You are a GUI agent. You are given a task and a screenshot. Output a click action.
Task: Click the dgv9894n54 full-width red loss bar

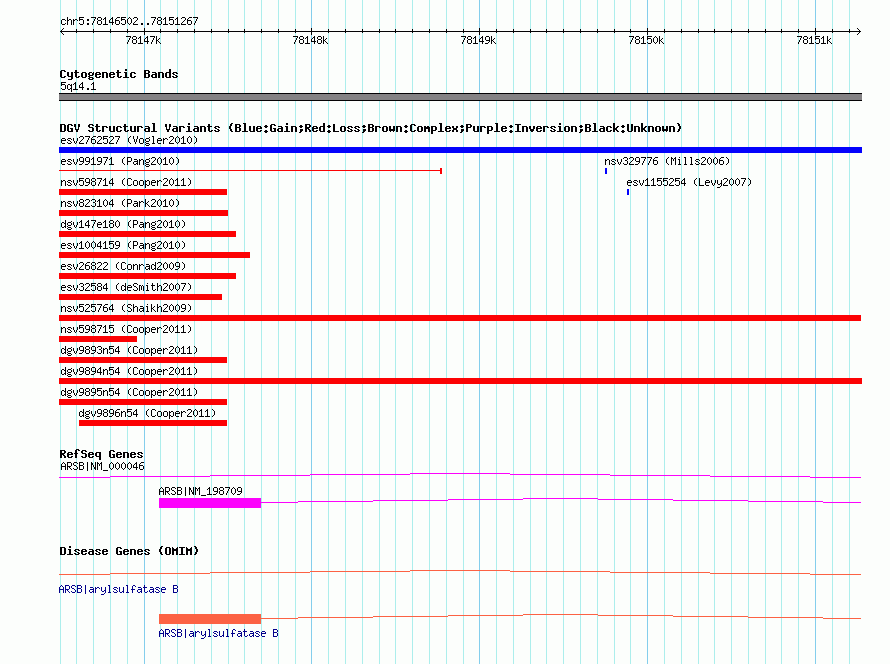pyautogui.click(x=460, y=381)
